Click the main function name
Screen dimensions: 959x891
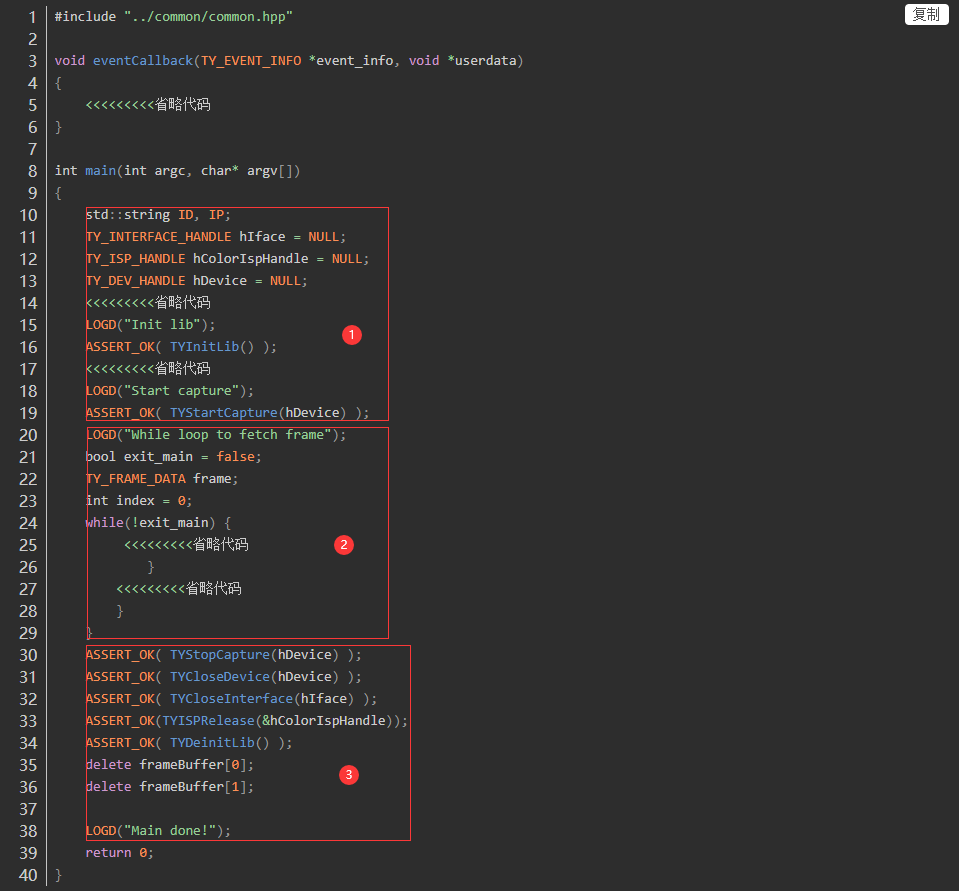coord(101,171)
